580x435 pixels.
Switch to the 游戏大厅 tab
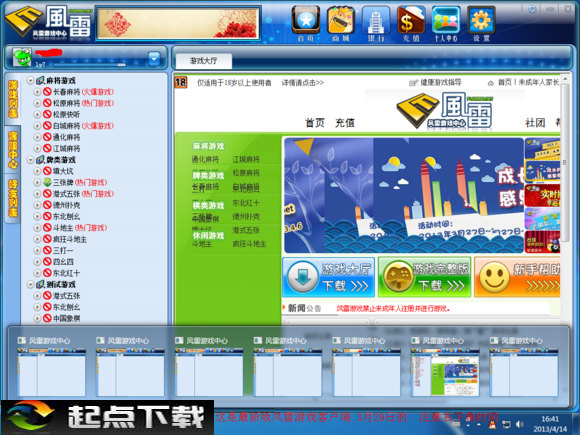pos(203,61)
